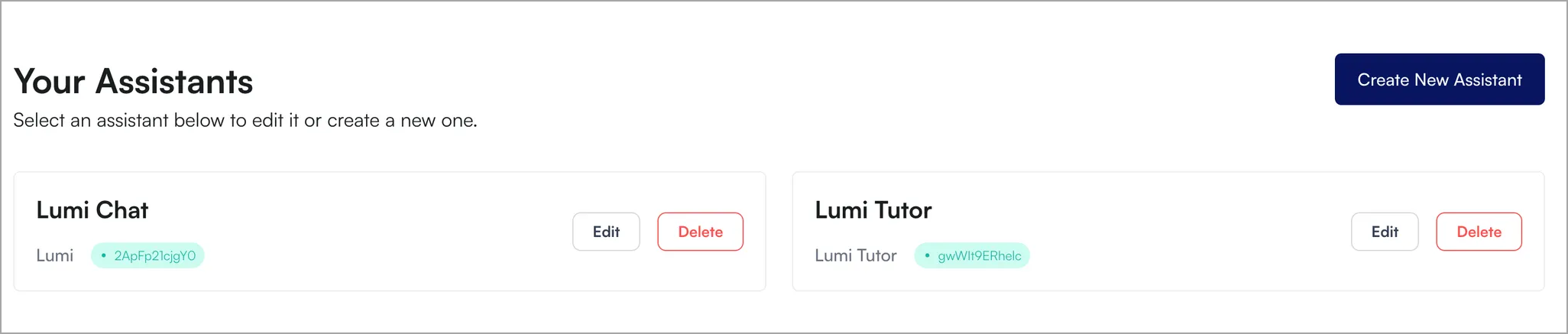The height and width of the screenshot is (334, 1568).
Task: Click the Your Assistants heading
Action: (x=134, y=82)
